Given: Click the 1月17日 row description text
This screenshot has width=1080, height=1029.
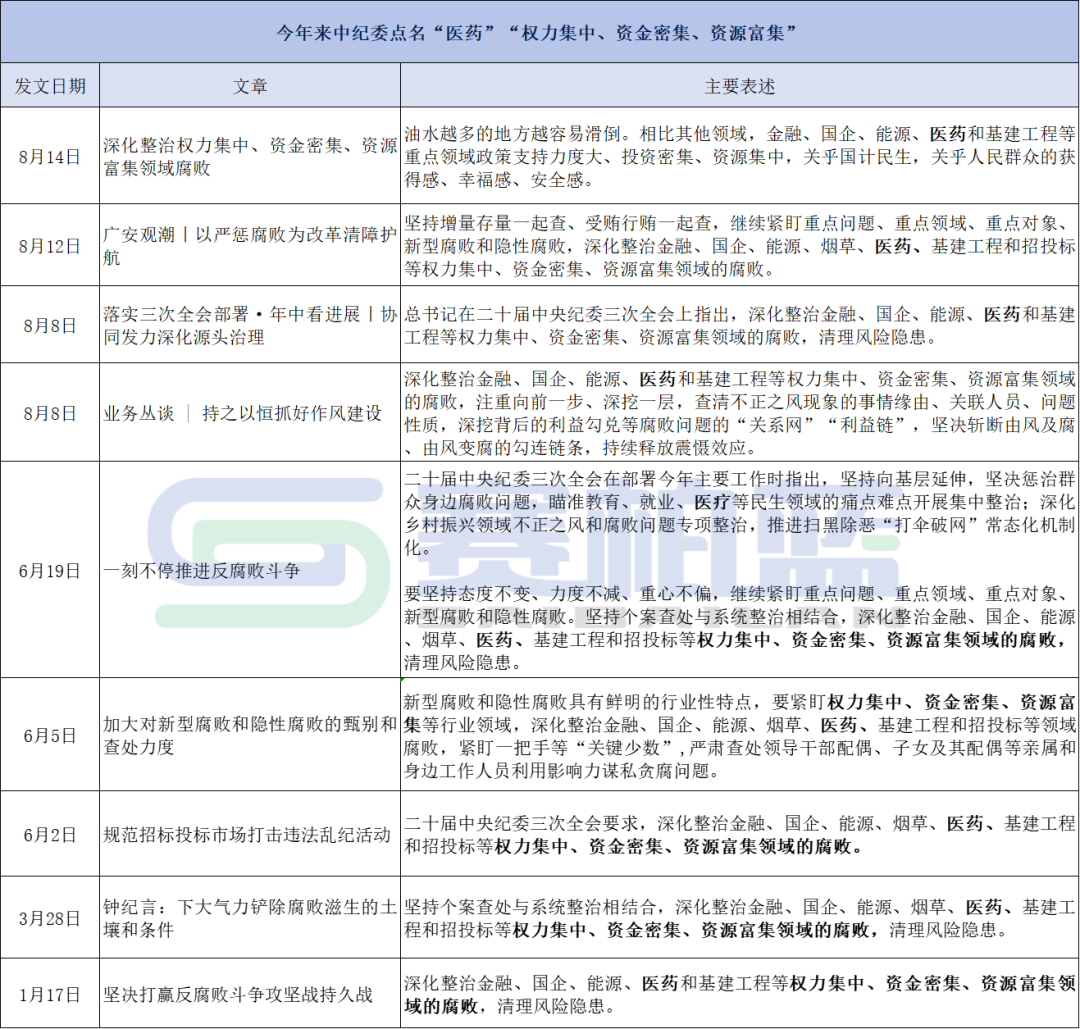Looking at the screenshot, I should coord(740,995).
